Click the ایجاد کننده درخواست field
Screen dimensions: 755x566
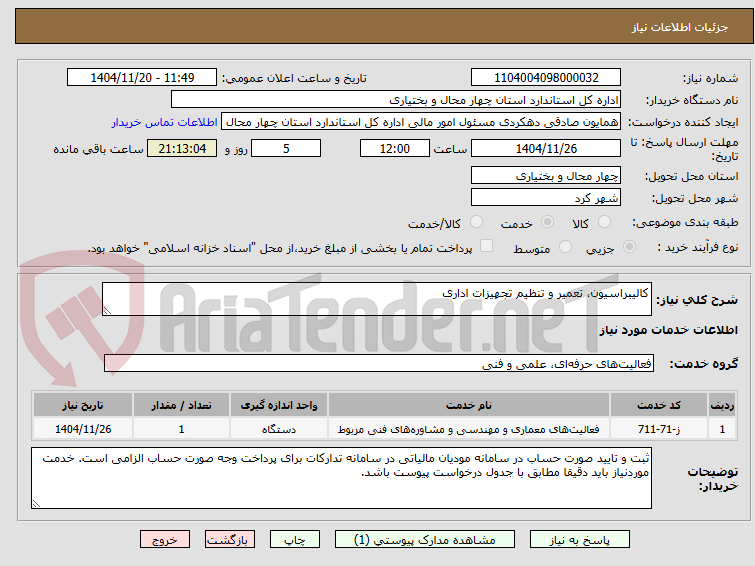click(421, 122)
